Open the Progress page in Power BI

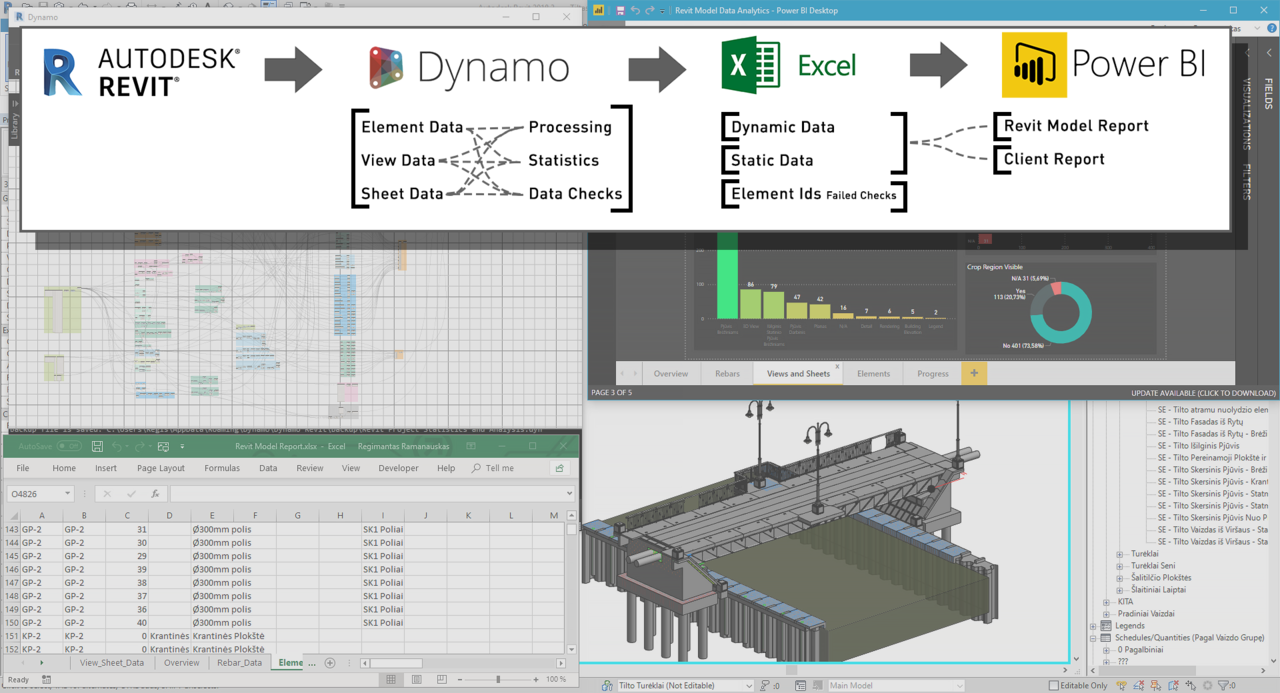click(x=932, y=373)
